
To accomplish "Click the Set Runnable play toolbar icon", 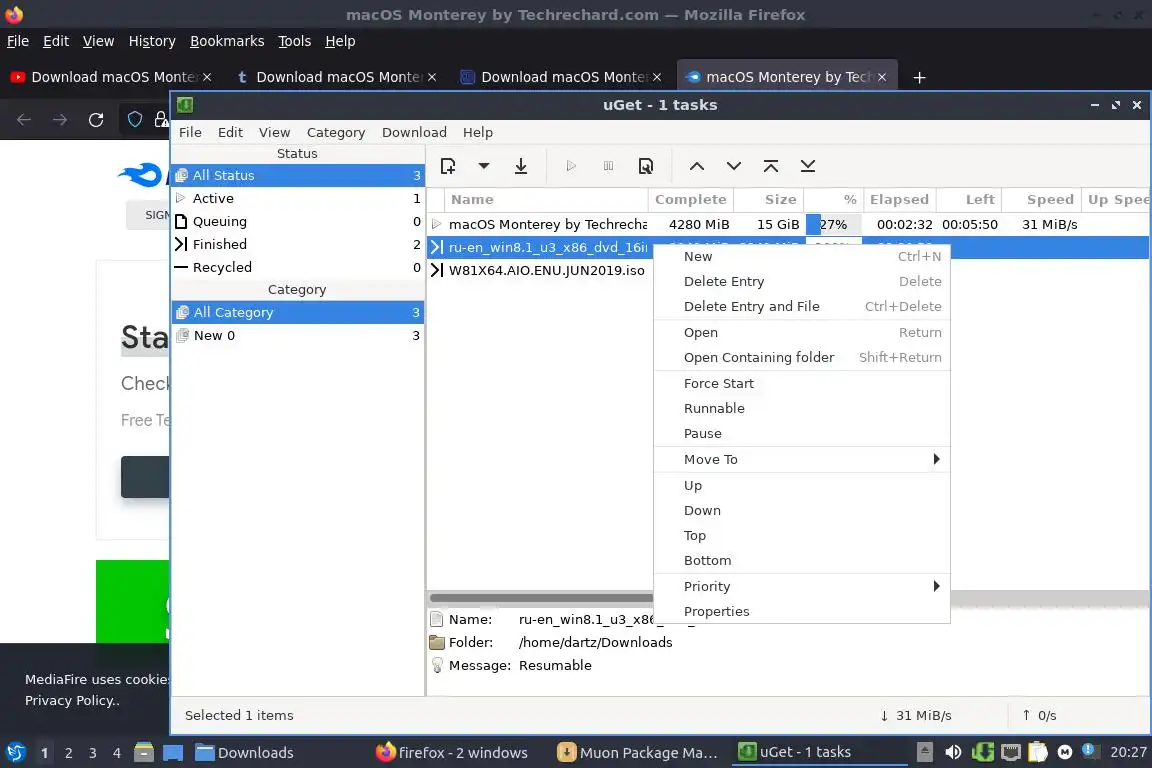I will tap(571, 166).
